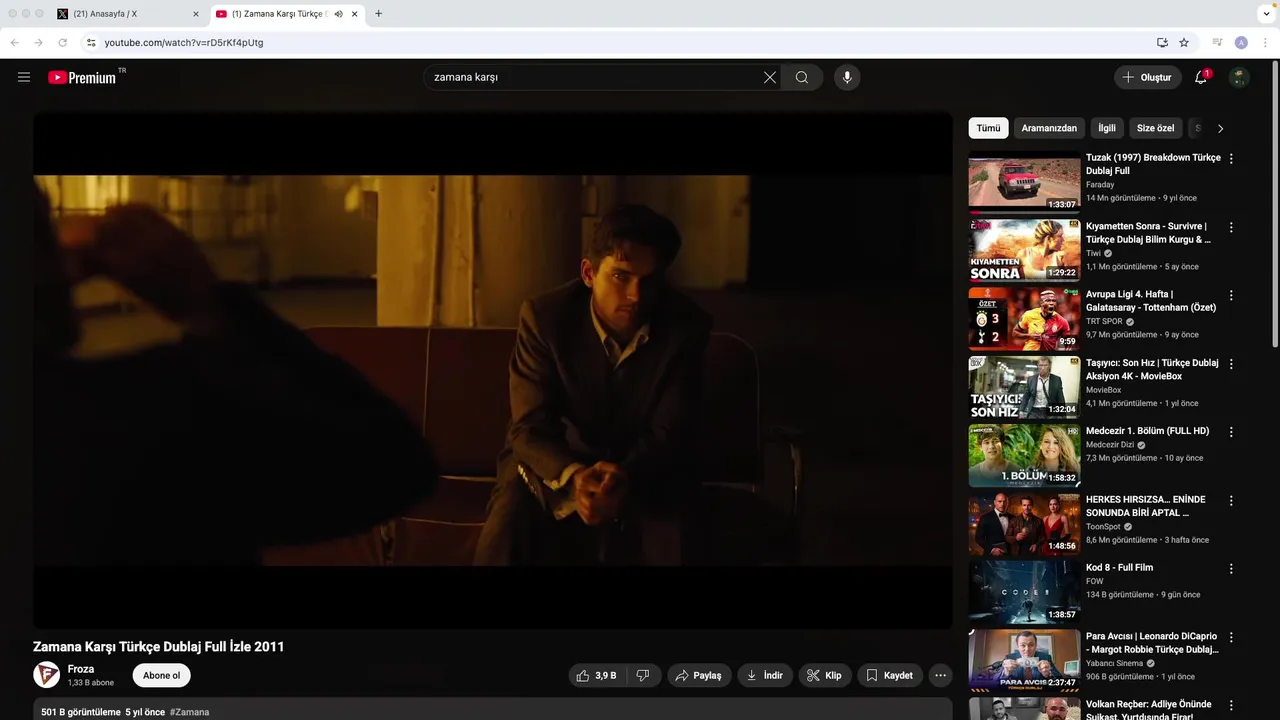Screen dimensions: 1280x720
Task: Go back in browser history
Action: pos(15,42)
